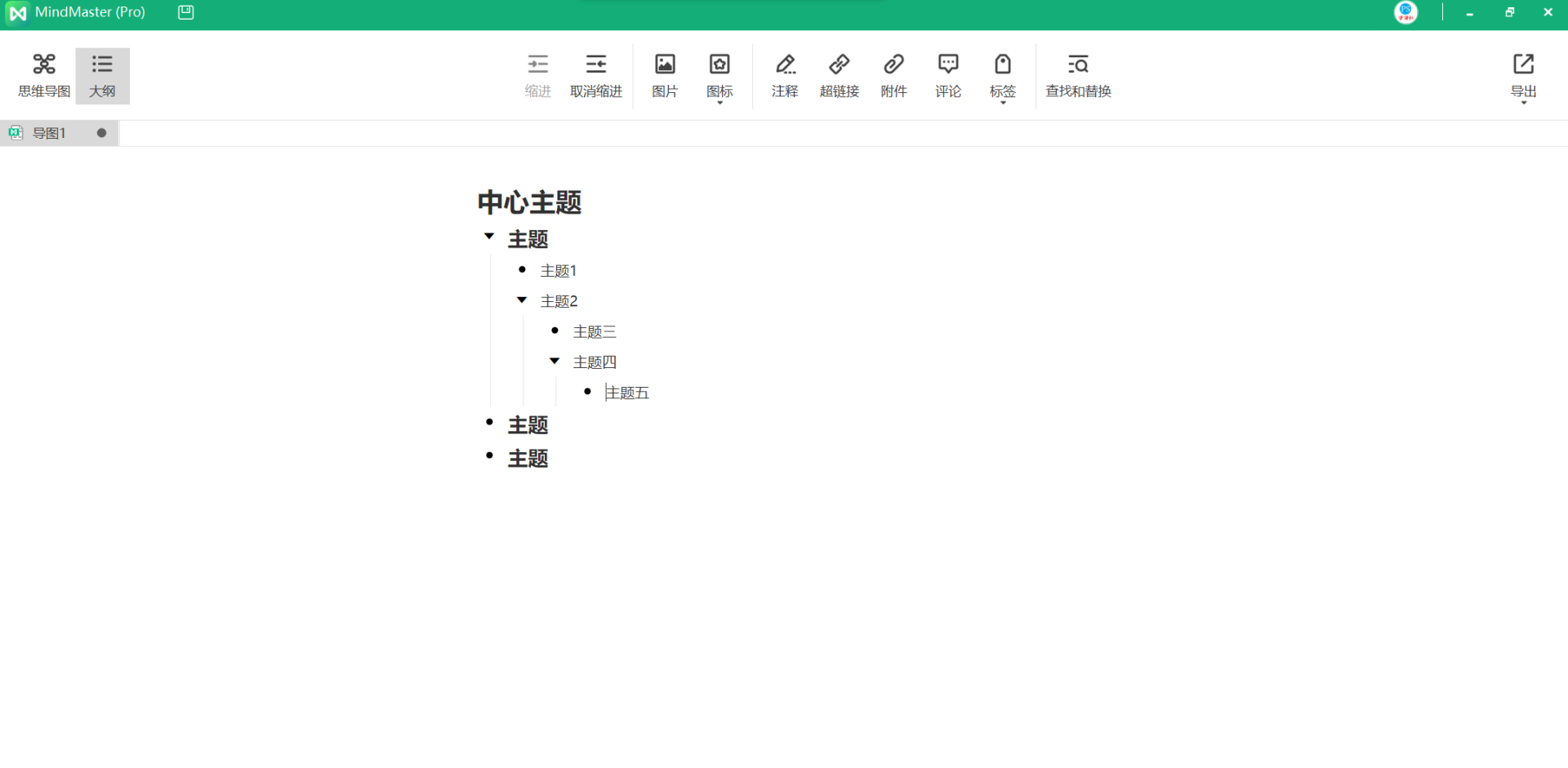This screenshot has width=1568, height=768.
Task: Click the save icon in title bar
Action: click(186, 12)
